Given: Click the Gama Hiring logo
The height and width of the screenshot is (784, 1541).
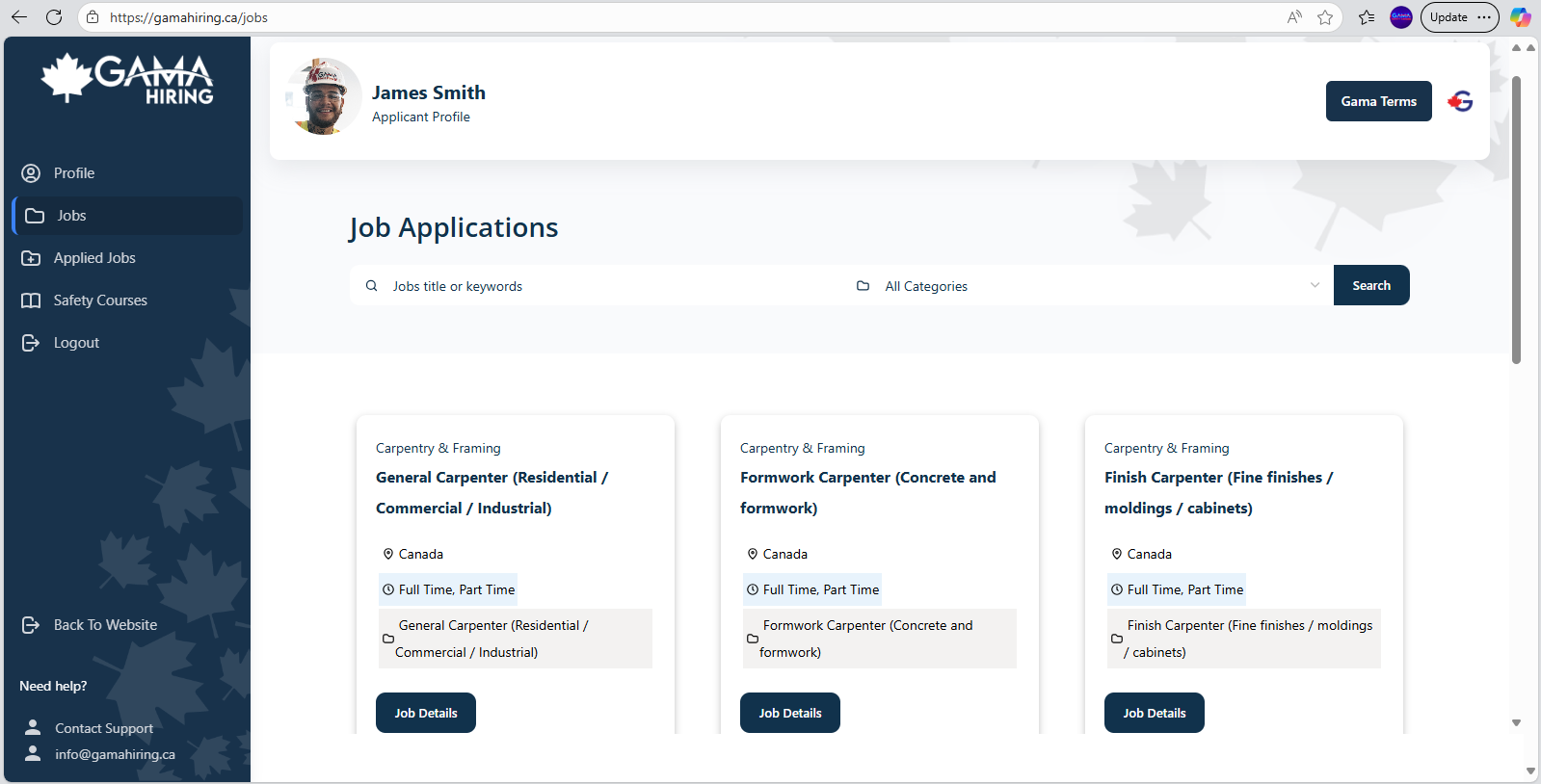Looking at the screenshot, I should (127, 79).
